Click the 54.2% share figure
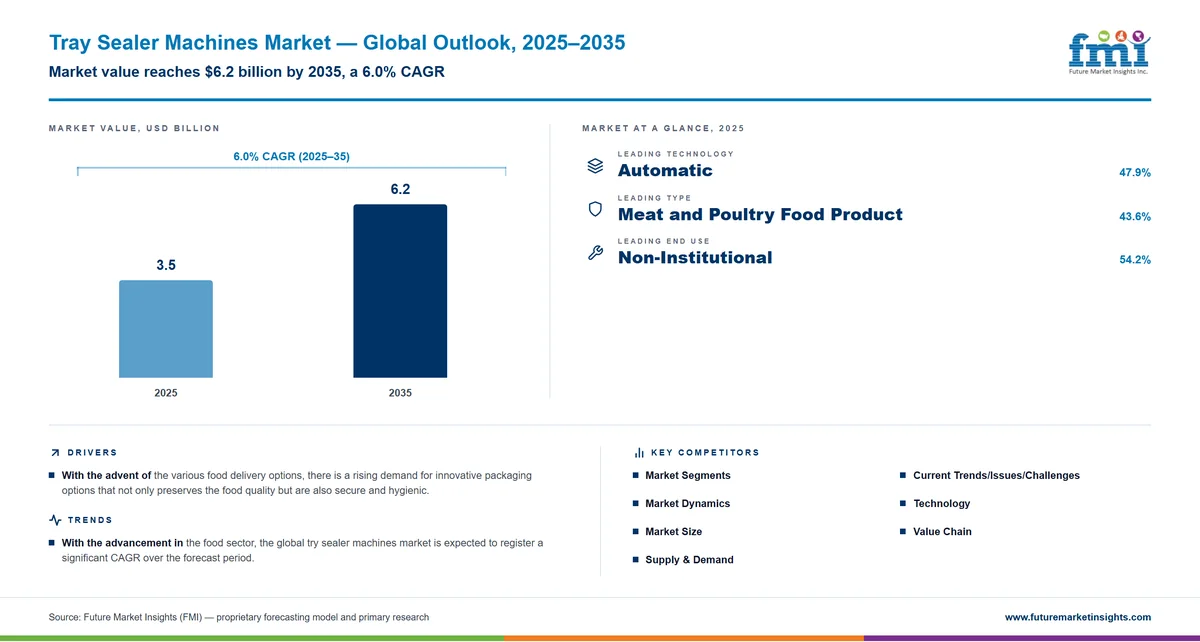This screenshot has height=642, width=1200. 1135,260
